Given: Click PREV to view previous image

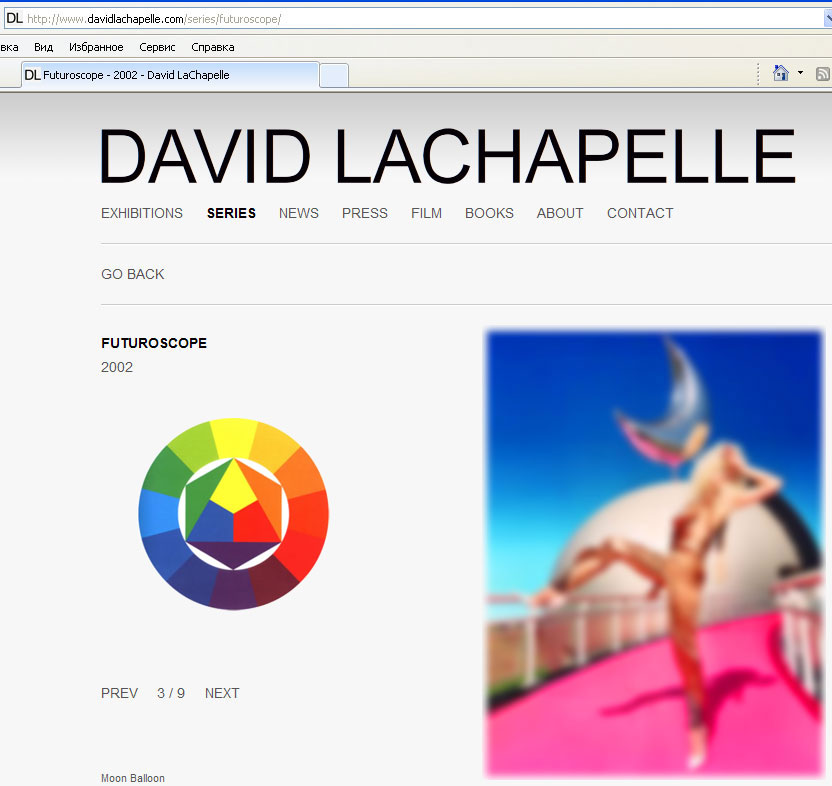Looking at the screenshot, I should 119,693.
